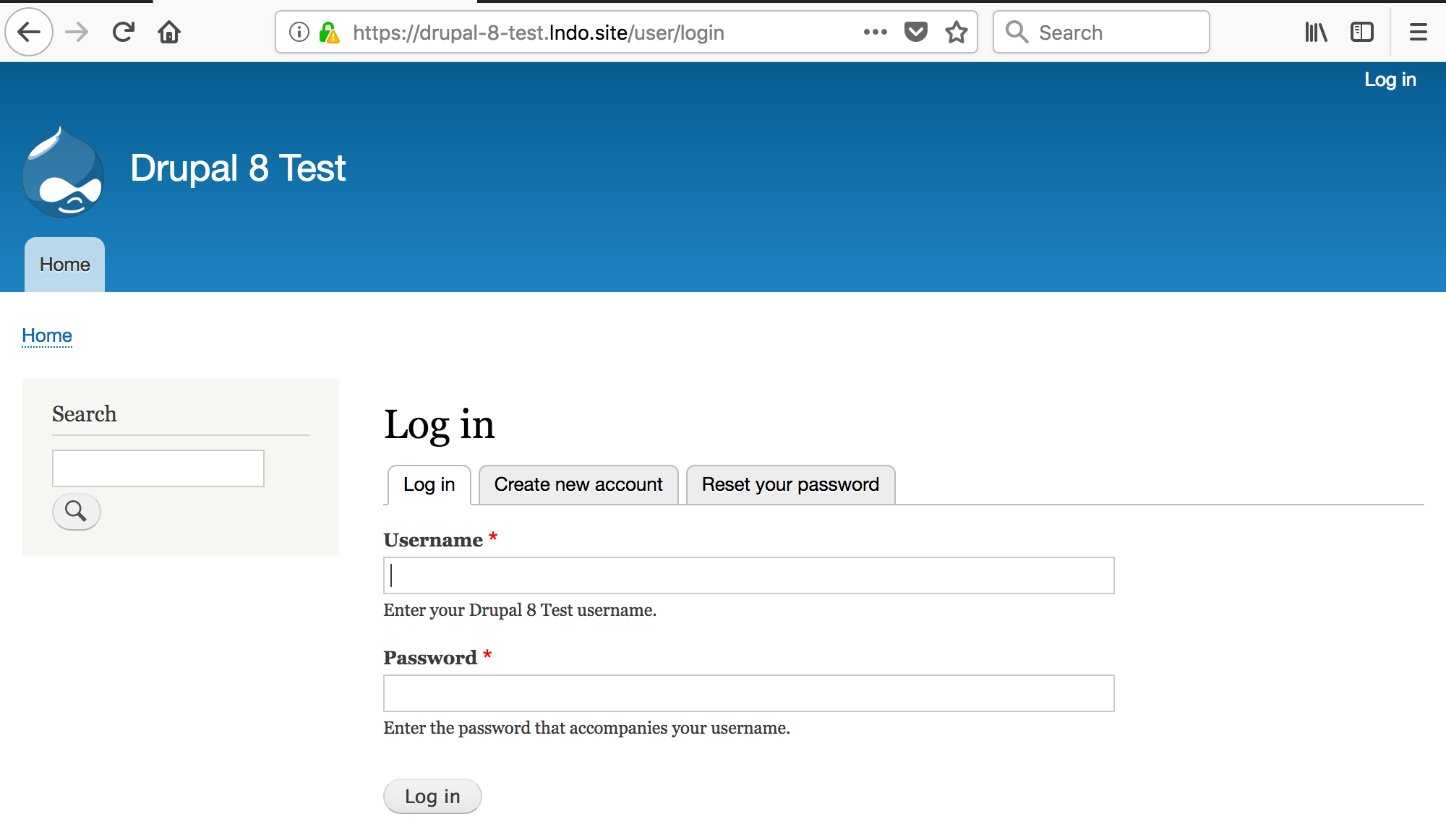Image resolution: width=1446 pixels, height=840 pixels.
Task: Click the padlock warning icon in the address bar
Action: coord(330,33)
